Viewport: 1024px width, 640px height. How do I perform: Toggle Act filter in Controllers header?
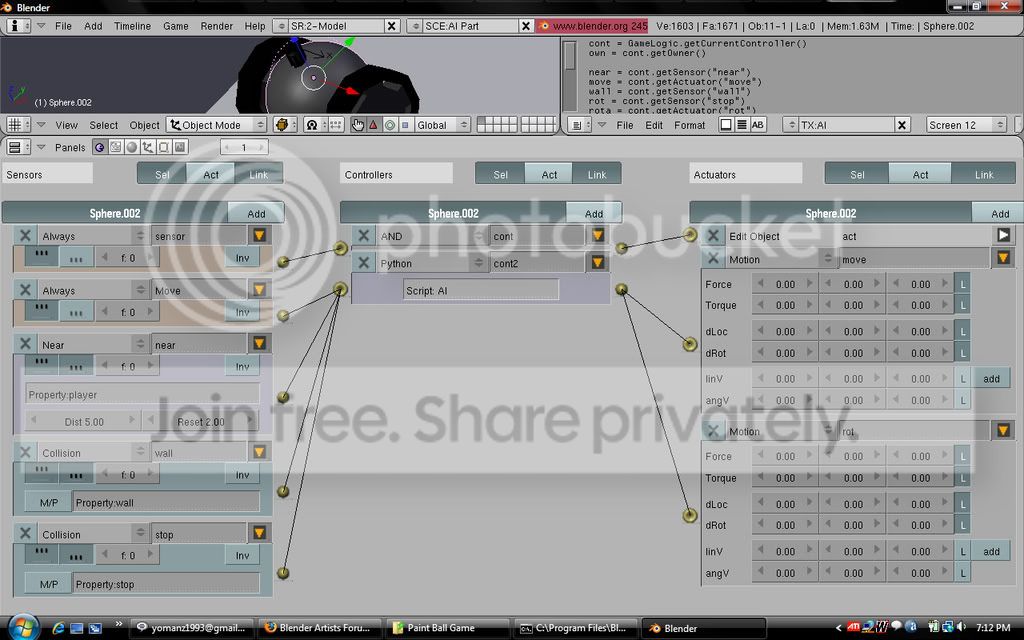coord(549,174)
